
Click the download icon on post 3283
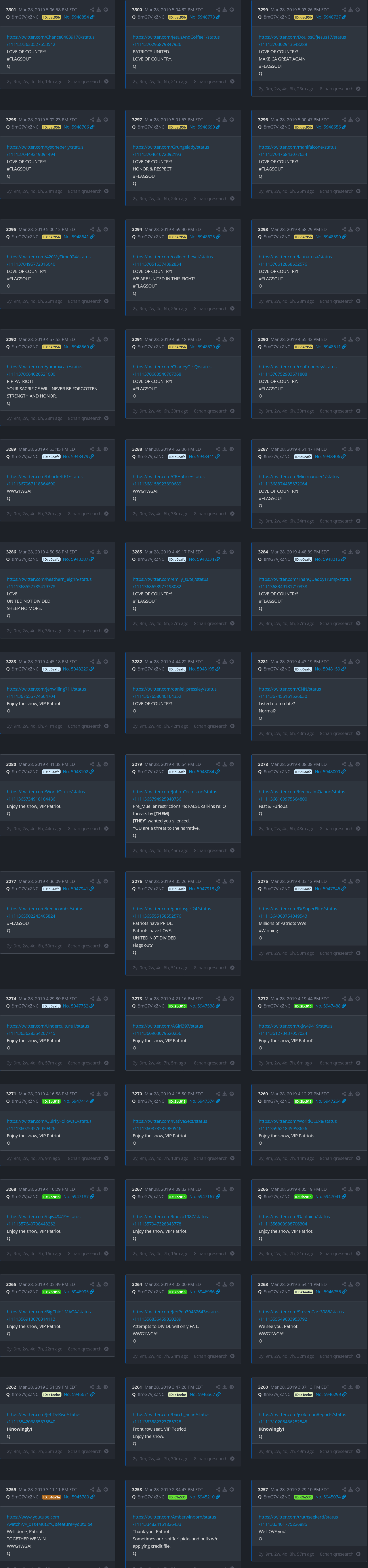pyautogui.click(x=99, y=662)
